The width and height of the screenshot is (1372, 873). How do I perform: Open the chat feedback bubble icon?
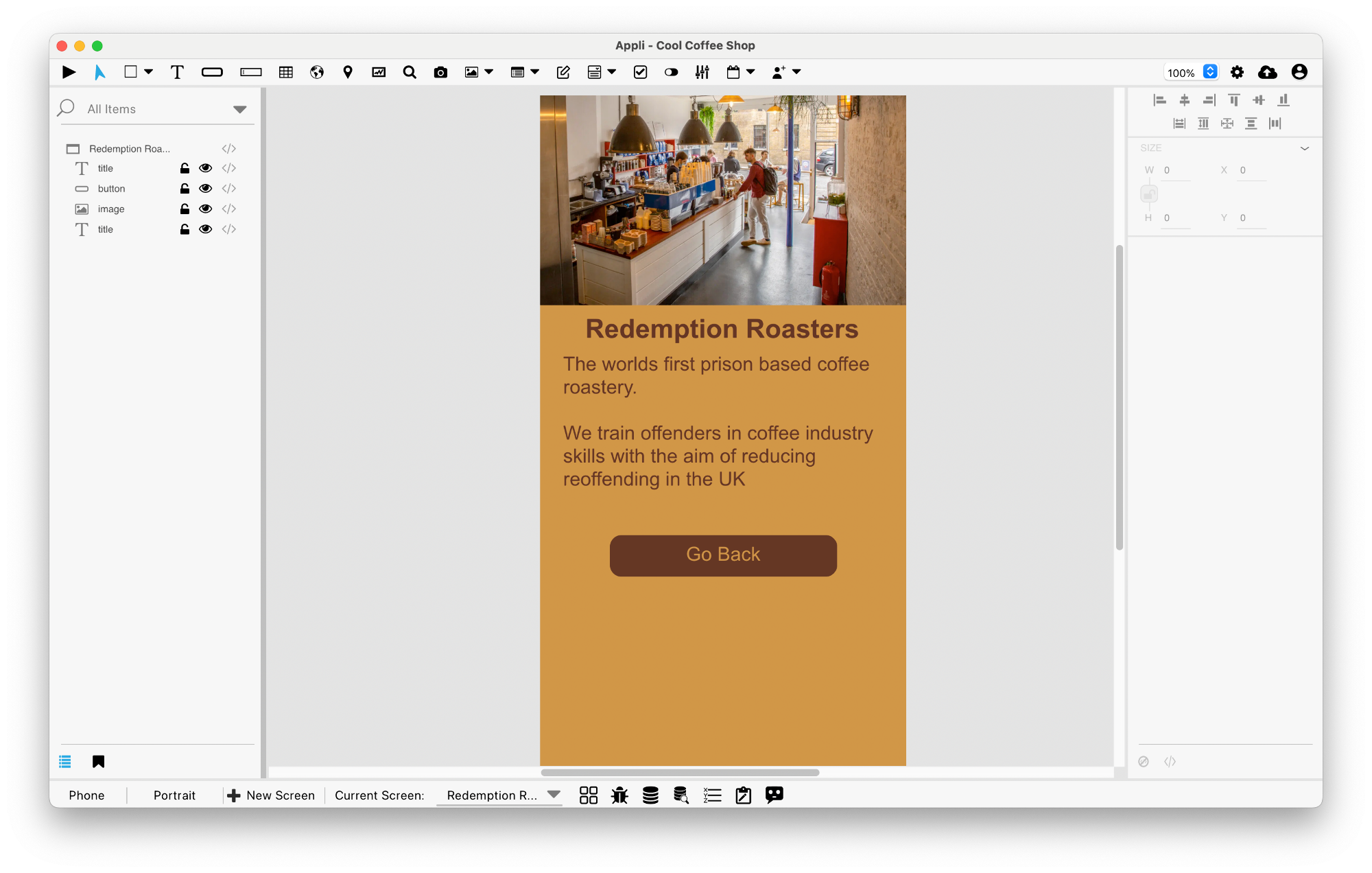(774, 795)
